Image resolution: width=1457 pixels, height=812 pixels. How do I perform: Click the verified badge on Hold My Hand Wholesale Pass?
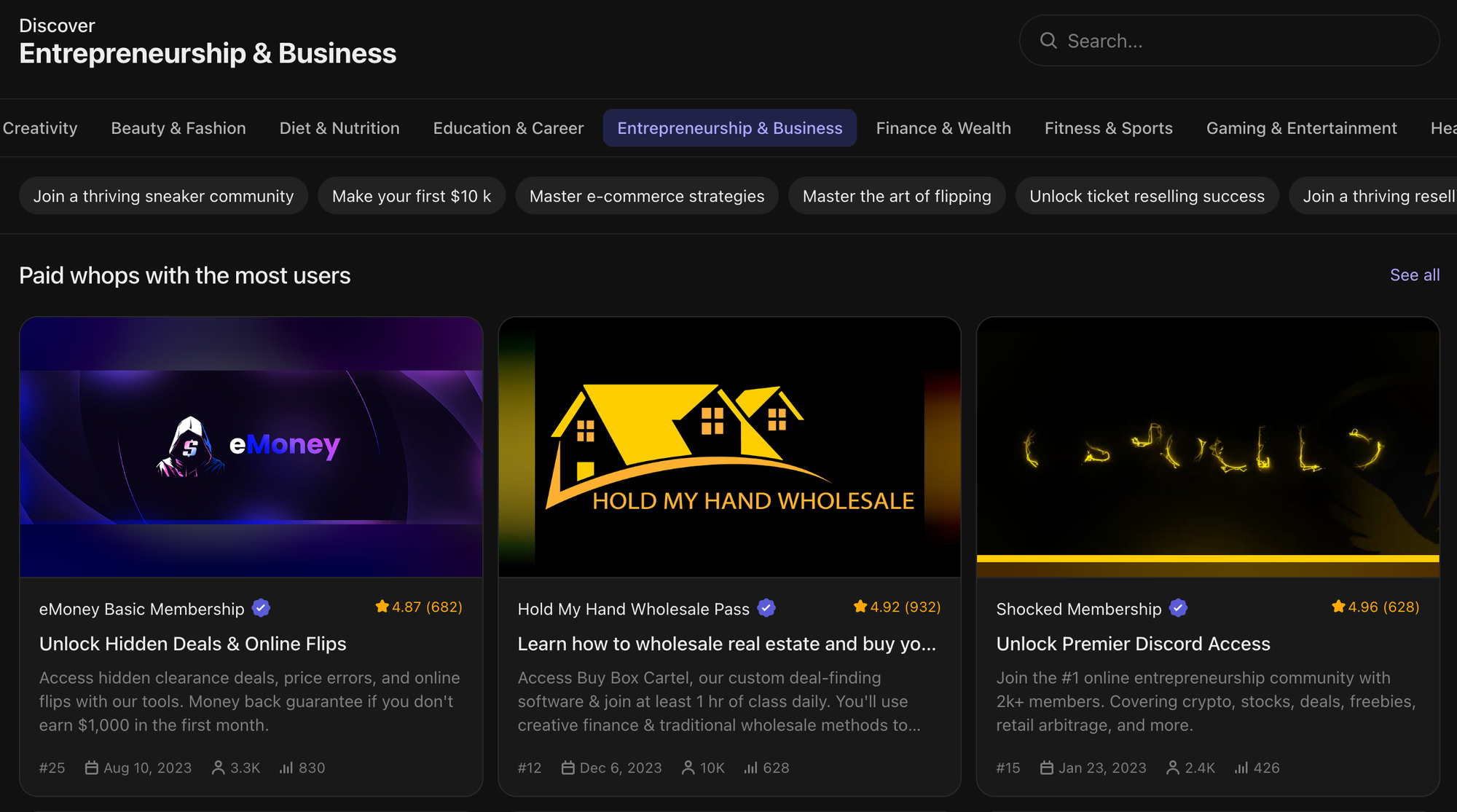tap(766, 608)
